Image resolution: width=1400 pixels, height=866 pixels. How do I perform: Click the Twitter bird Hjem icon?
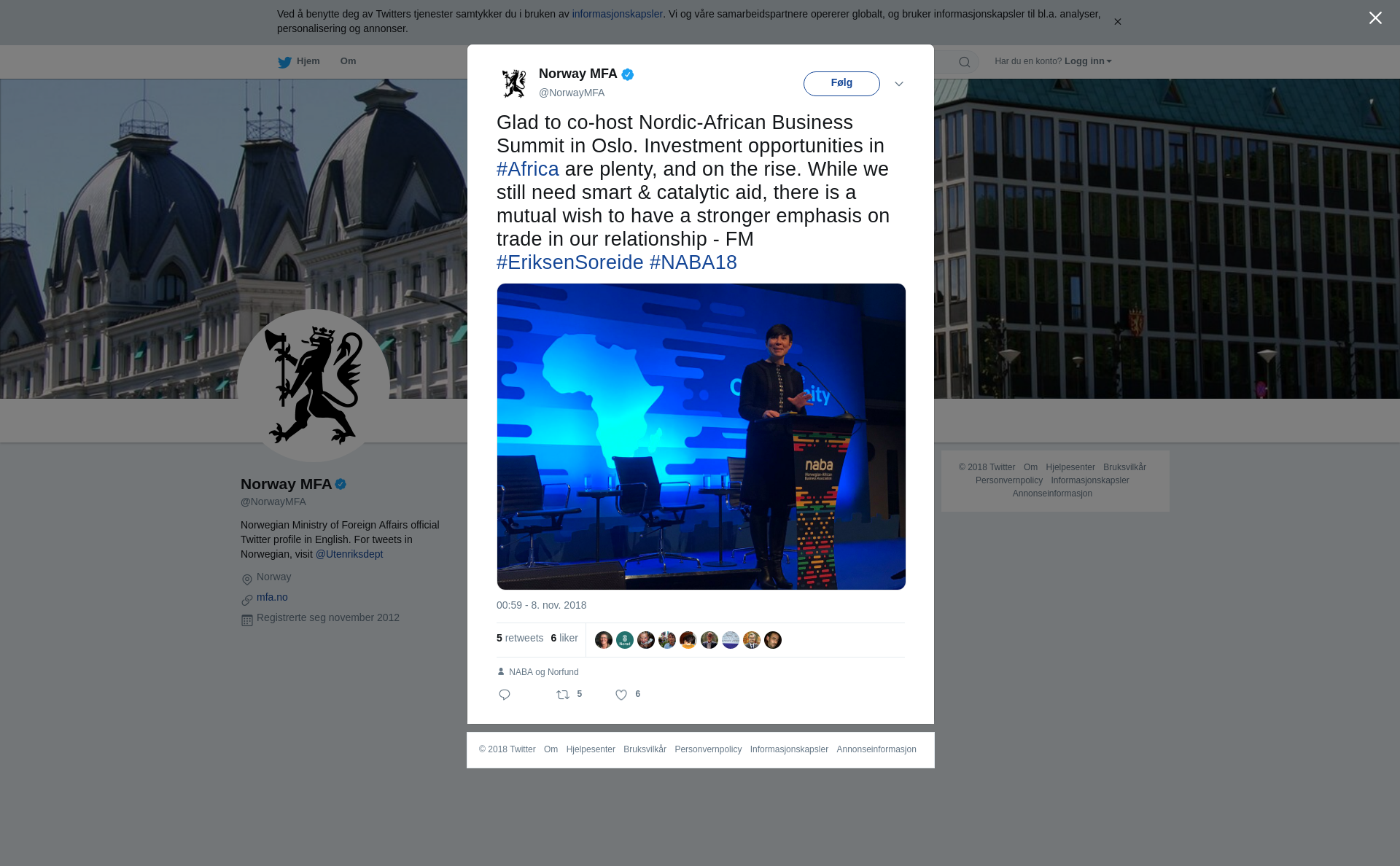(x=284, y=62)
